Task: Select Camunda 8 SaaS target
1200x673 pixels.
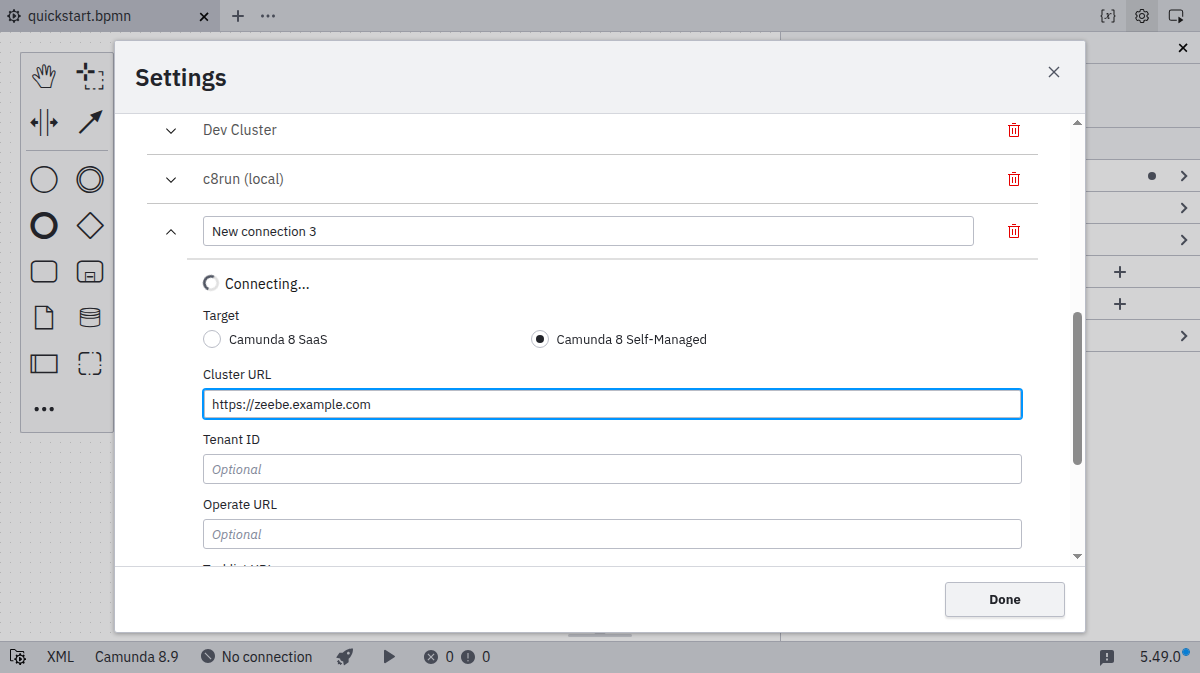Action: point(212,339)
